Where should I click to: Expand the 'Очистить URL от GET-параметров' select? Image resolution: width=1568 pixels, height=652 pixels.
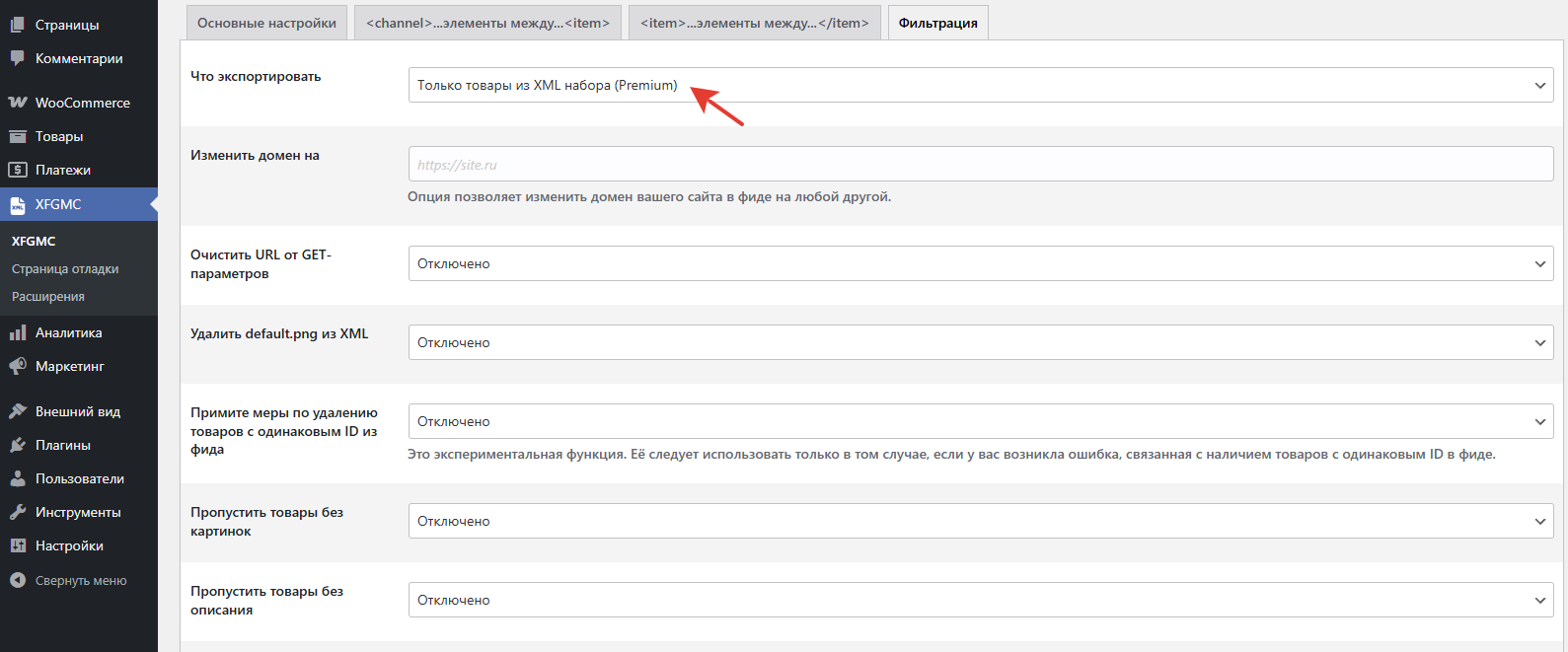980,263
